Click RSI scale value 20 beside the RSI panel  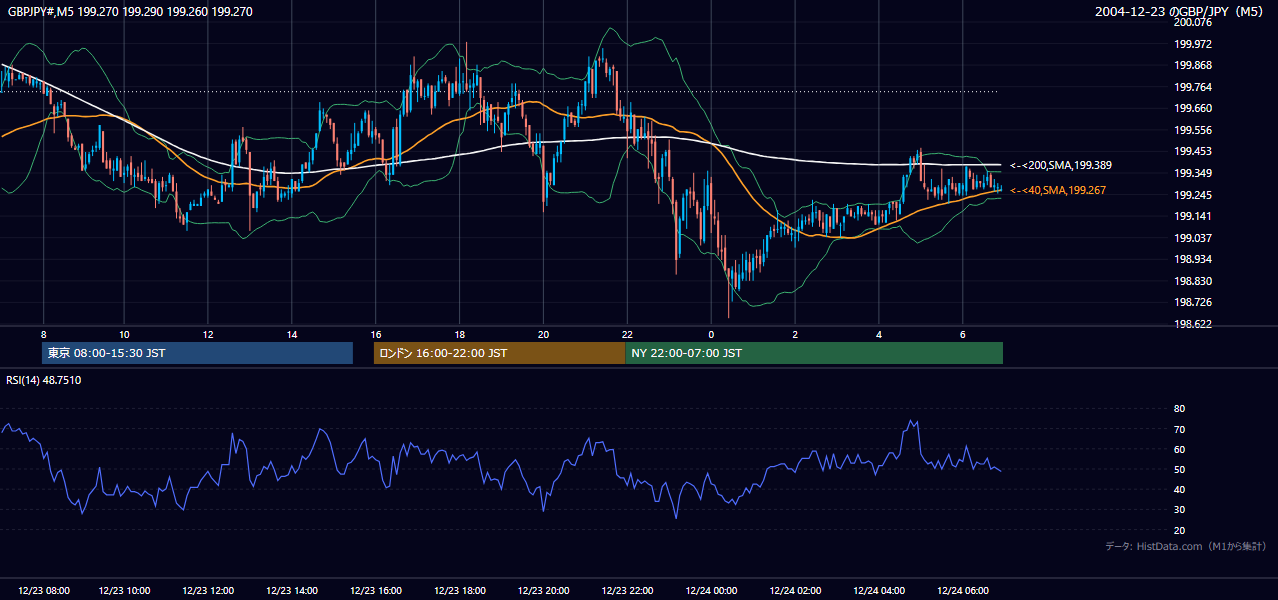1180,530
